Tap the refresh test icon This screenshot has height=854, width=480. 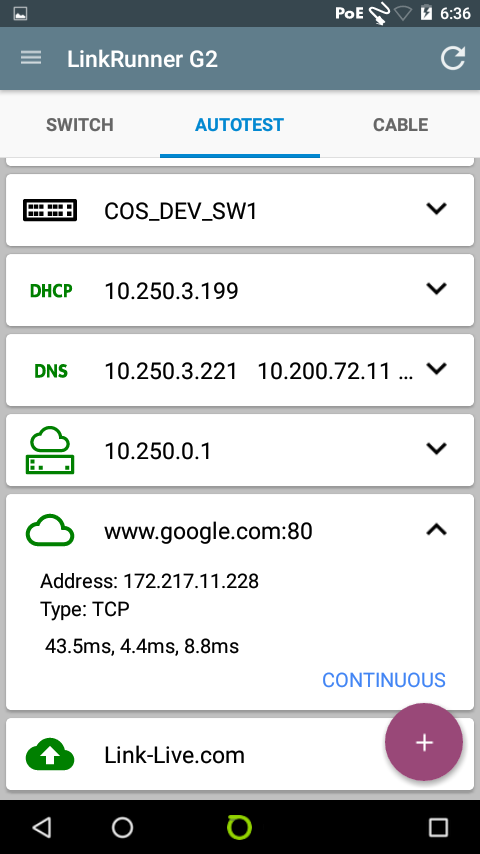tap(453, 58)
